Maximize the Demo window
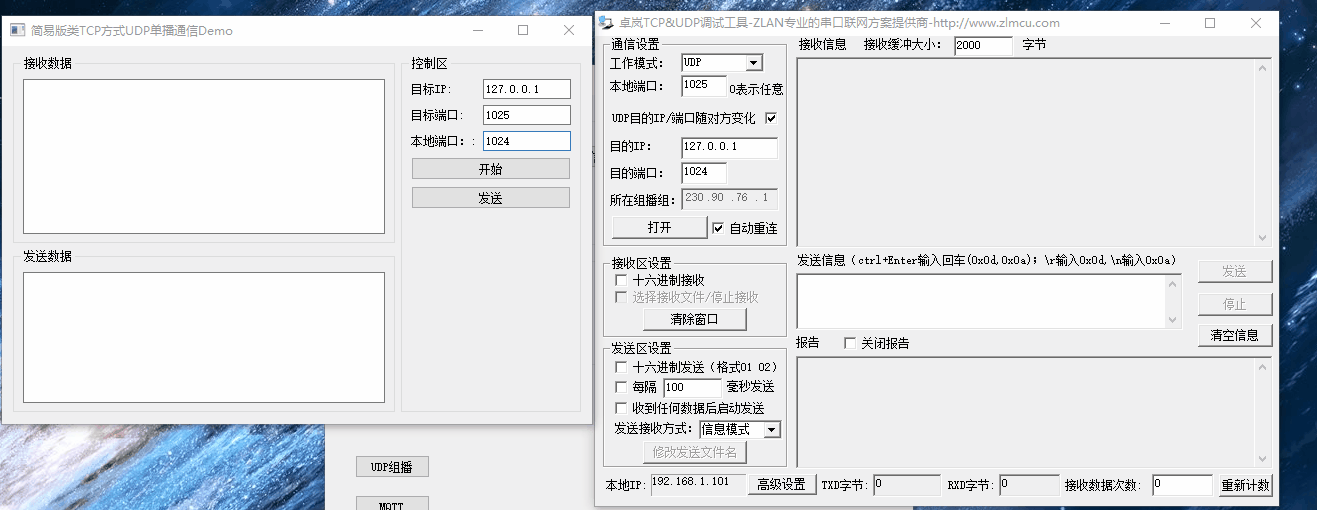The height and width of the screenshot is (510, 1317). click(x=523, y=30)
